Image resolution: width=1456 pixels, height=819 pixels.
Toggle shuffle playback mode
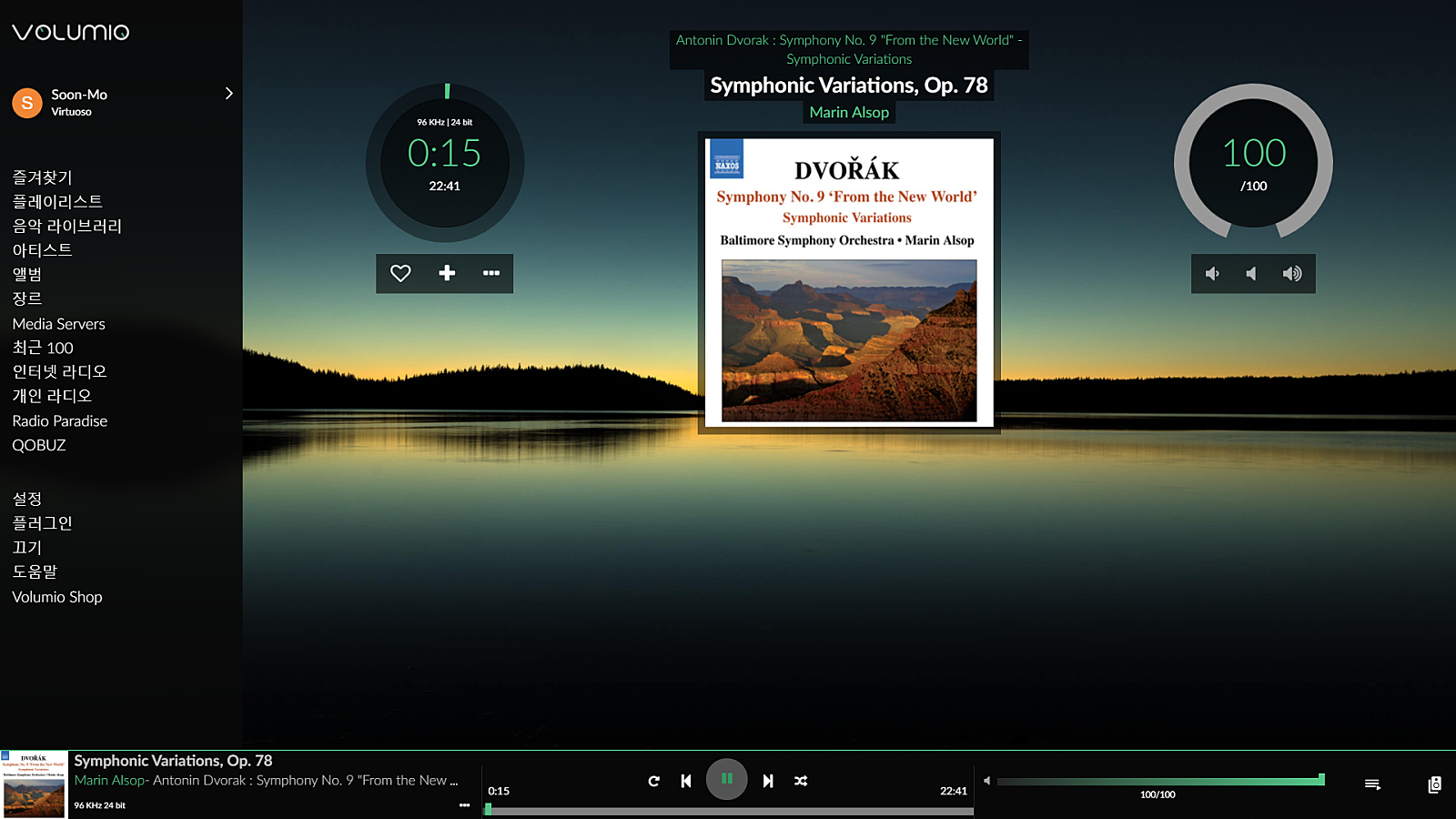[801, 781]
